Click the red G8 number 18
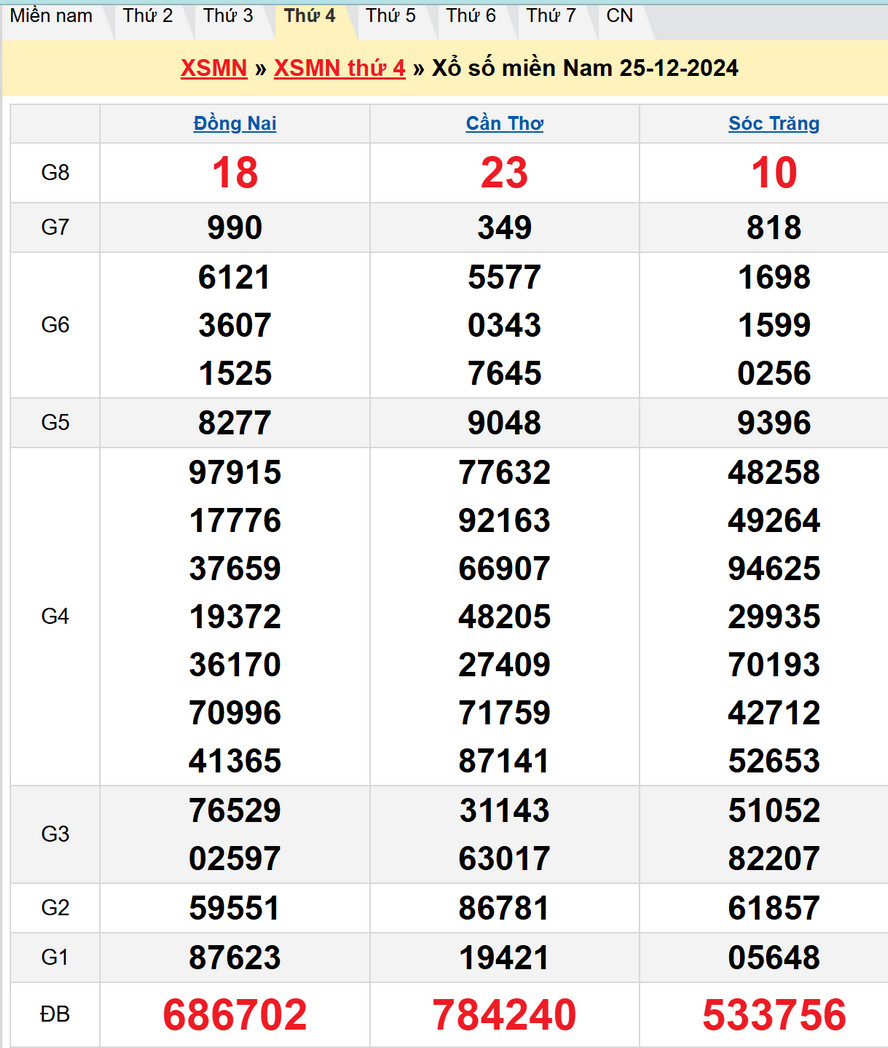Image resolution: width=888 pixels, height=1048 pixels. [x=235, y=173]
